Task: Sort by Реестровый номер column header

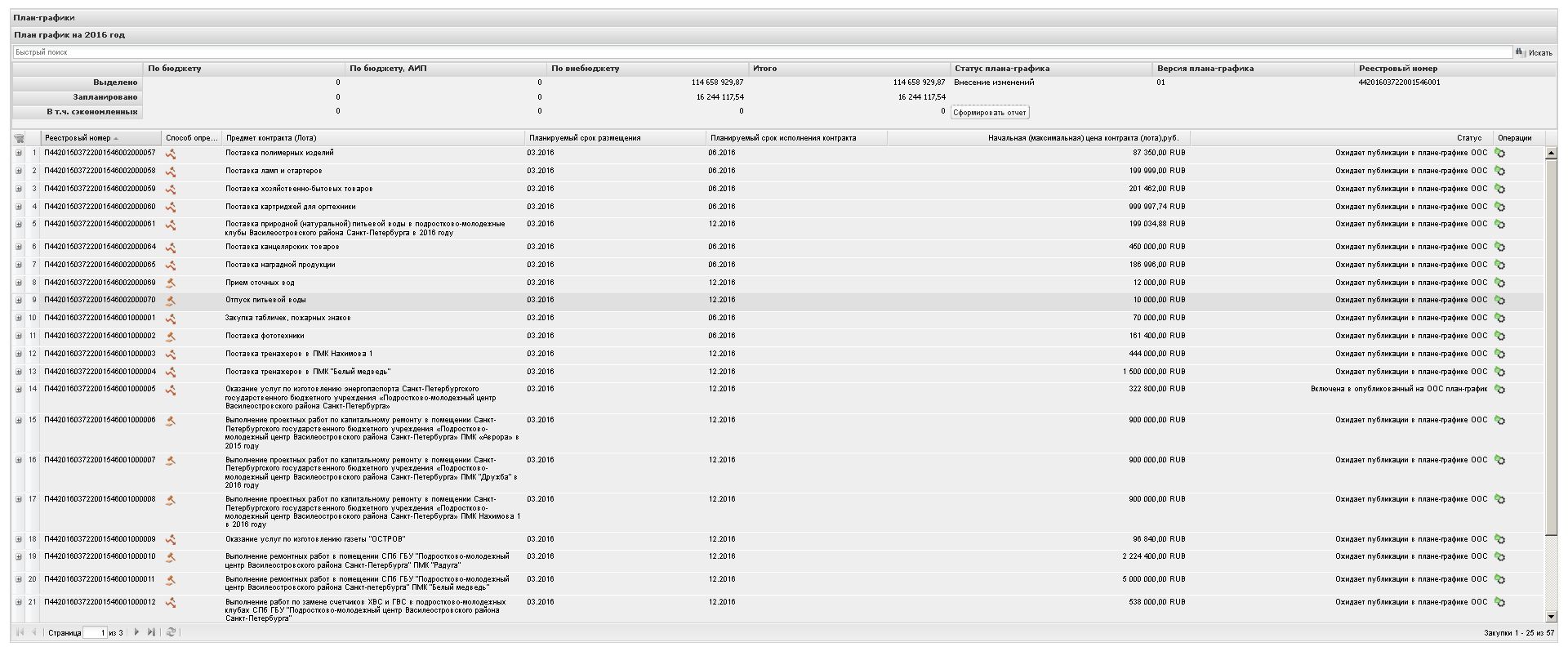Action: [x=101, y=138]
